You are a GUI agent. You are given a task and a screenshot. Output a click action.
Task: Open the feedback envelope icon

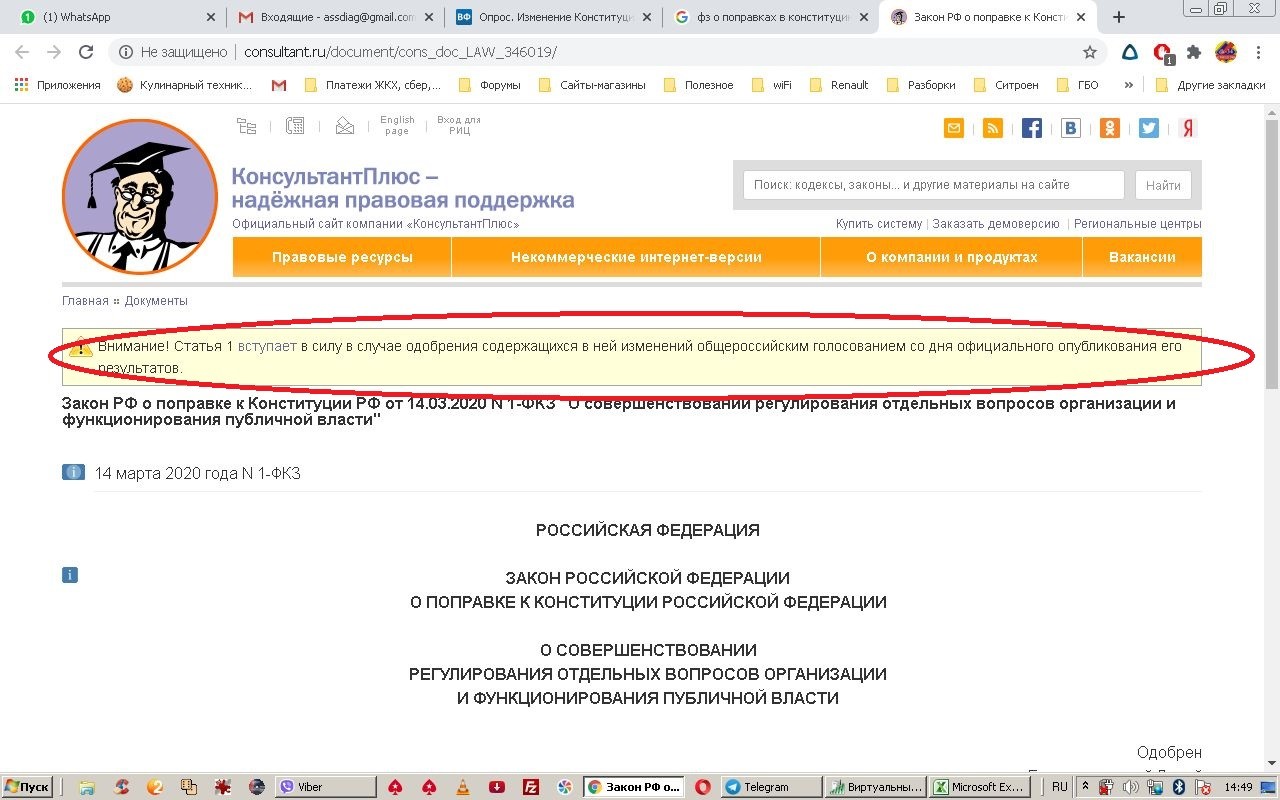coord(345,126)
